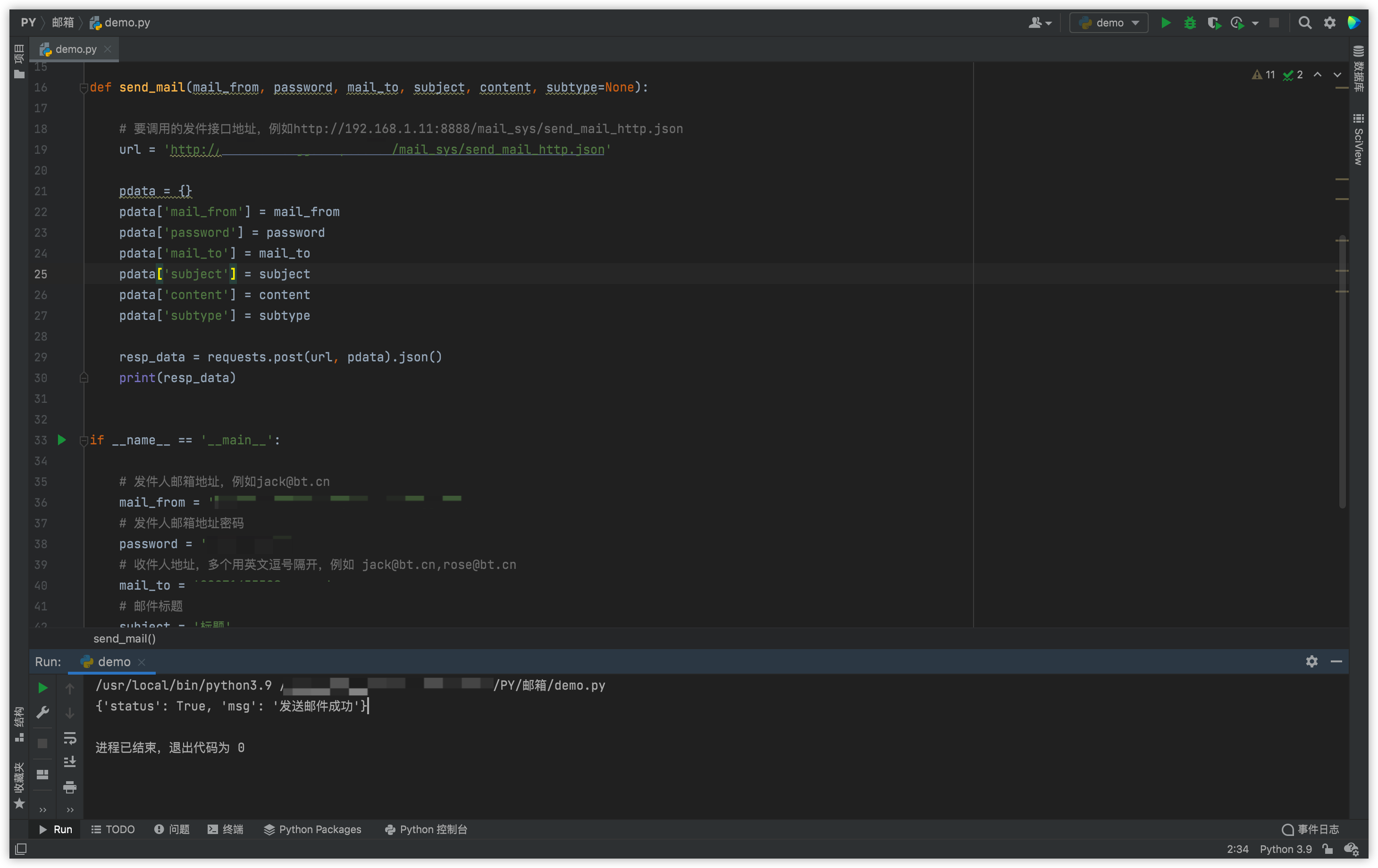Click the console output status line

point(231,706)
